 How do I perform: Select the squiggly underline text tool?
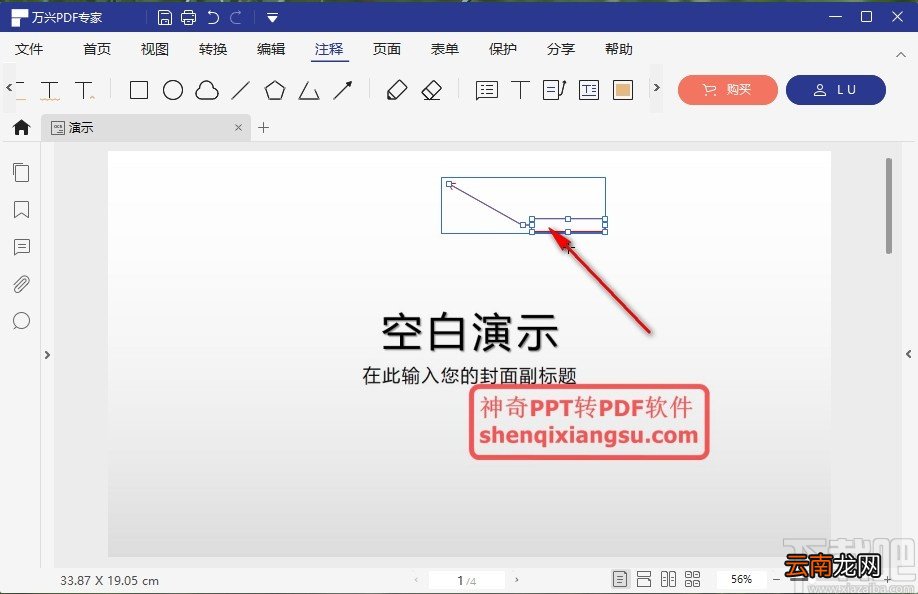coord(50,91)
